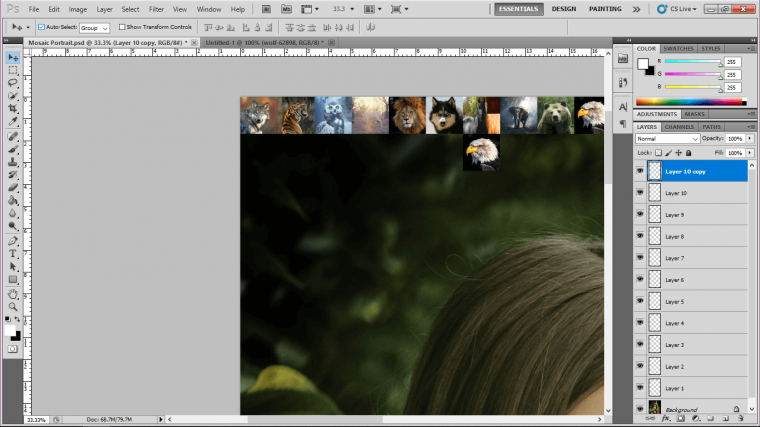Toggle Quick Mask mode icon
This screenshot has height=427, width=760.
pos(13,349)
